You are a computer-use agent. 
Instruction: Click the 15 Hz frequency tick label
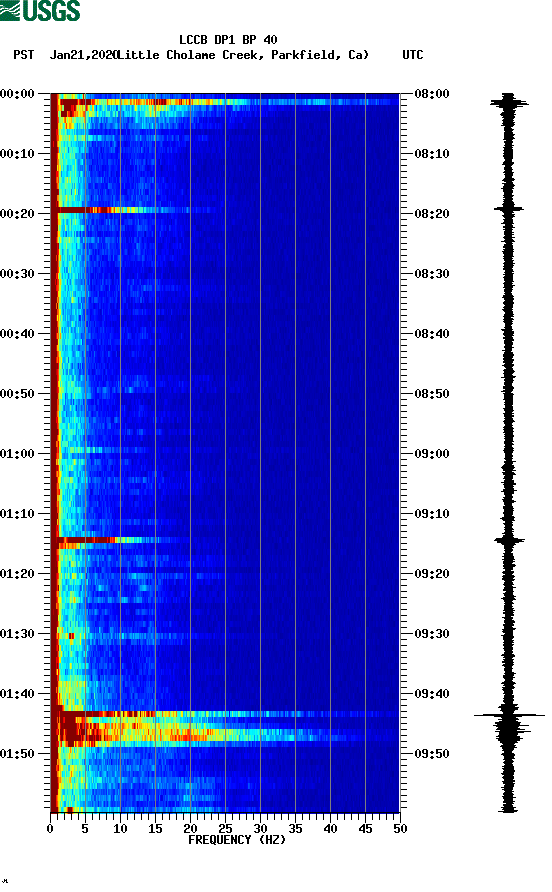click(155, 829)
